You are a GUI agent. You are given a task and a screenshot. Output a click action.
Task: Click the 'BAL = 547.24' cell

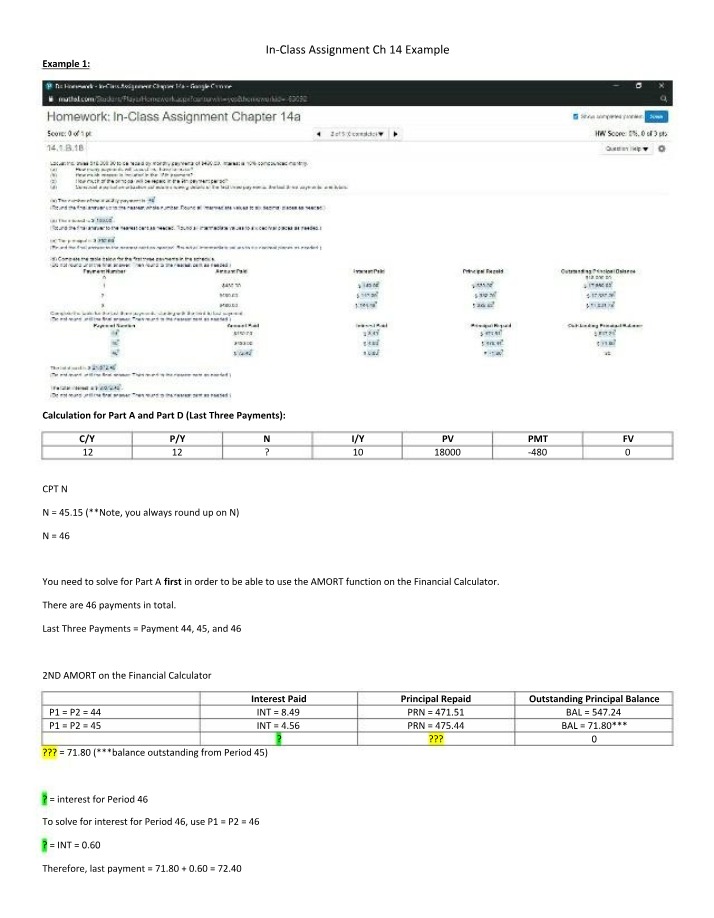point(594,712)
